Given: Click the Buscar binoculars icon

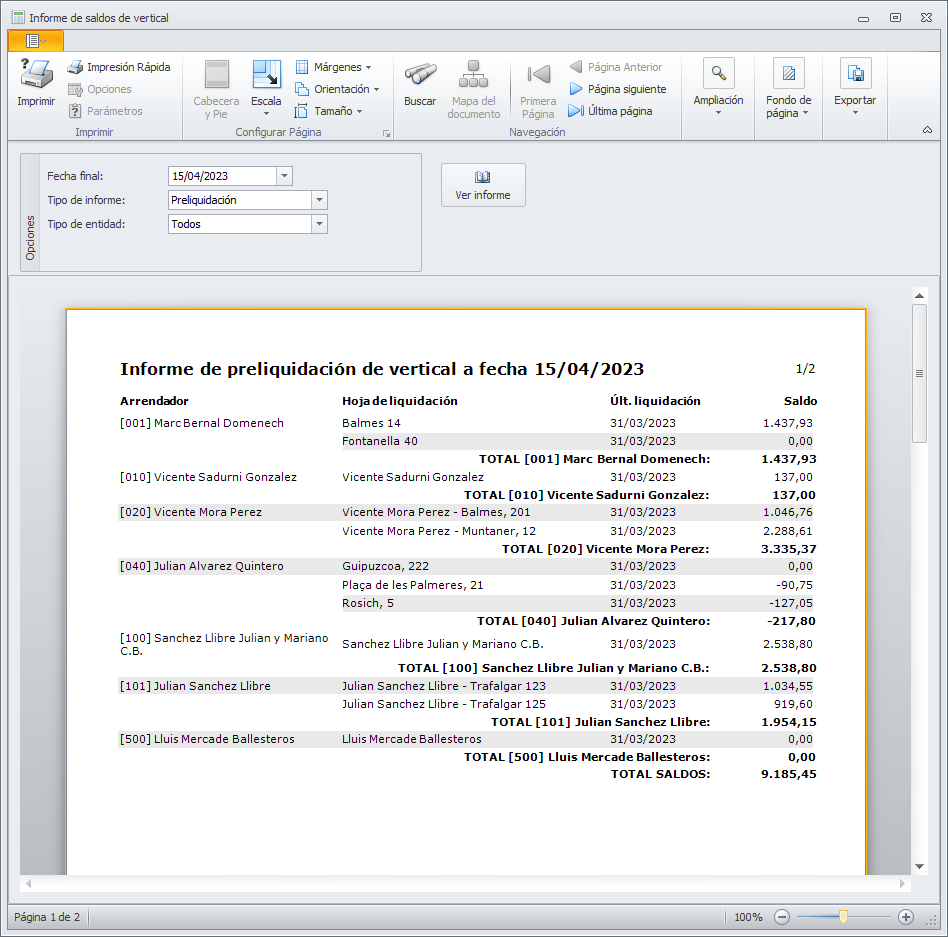Looking at the screenshot, I should point(420,74).
